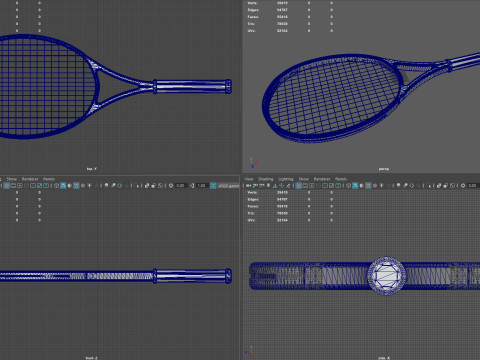
Task: Toggle Wireframe on Shaded in side panel
Action: coord(368,186)
